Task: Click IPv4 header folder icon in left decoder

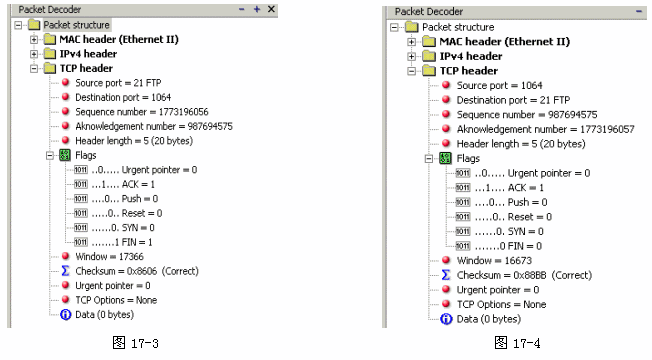Action: pos(49,54)
